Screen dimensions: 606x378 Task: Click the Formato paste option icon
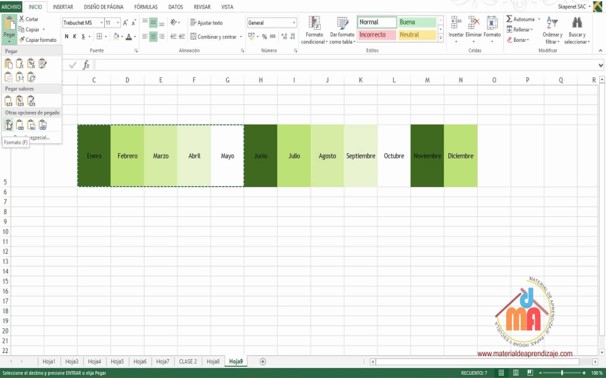point(9,125)
